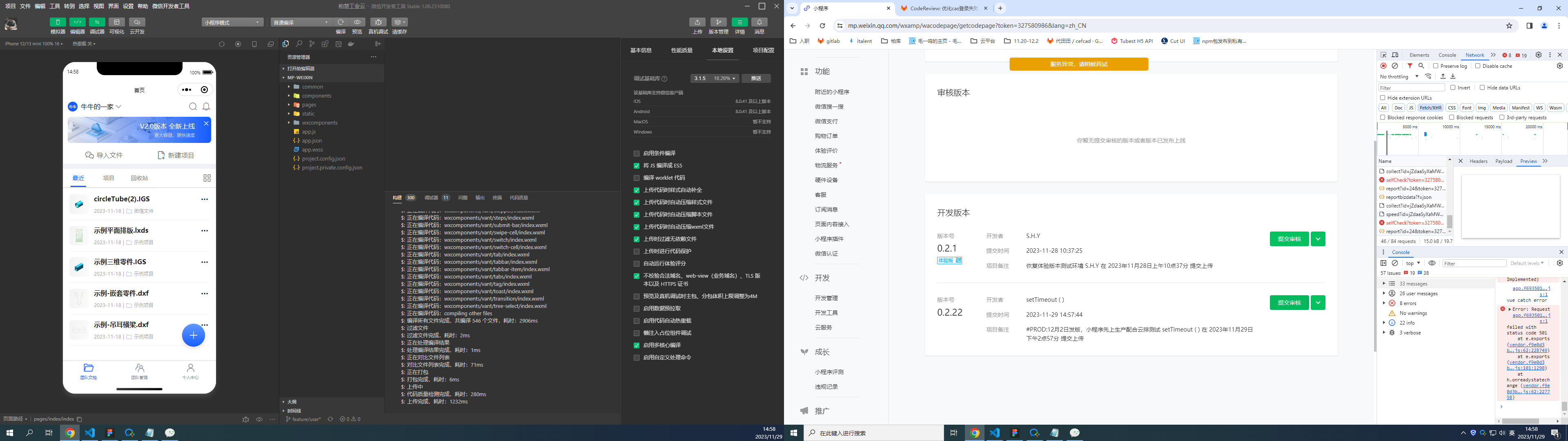Viewport: 1568px width, 441px height.
Task: Click the 上传 upload icon
Action: (697, 22)
